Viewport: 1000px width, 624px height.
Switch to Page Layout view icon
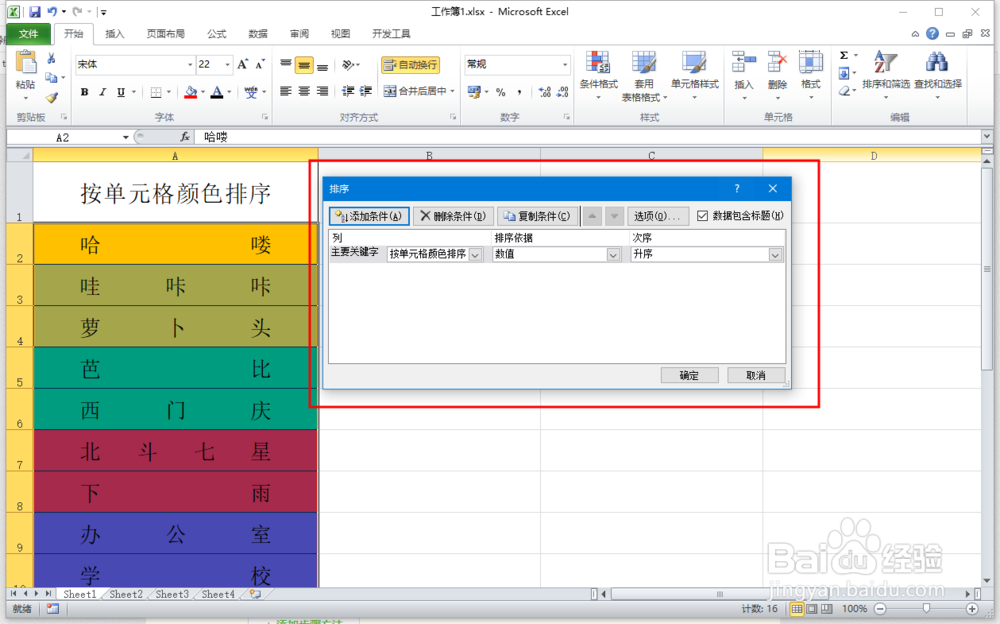pos(811,609)
